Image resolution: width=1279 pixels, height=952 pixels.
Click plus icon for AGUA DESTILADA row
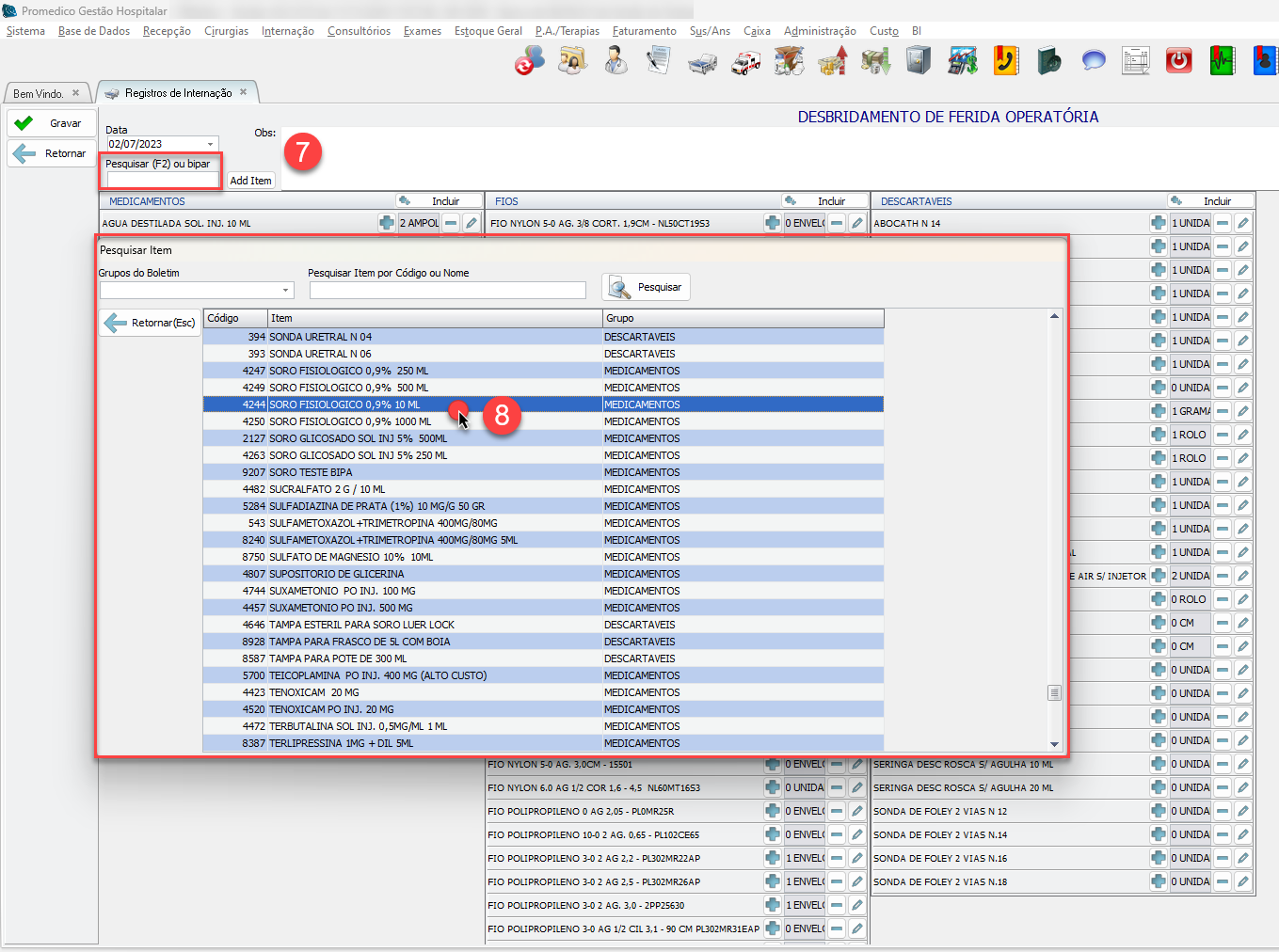click(387, 223)
